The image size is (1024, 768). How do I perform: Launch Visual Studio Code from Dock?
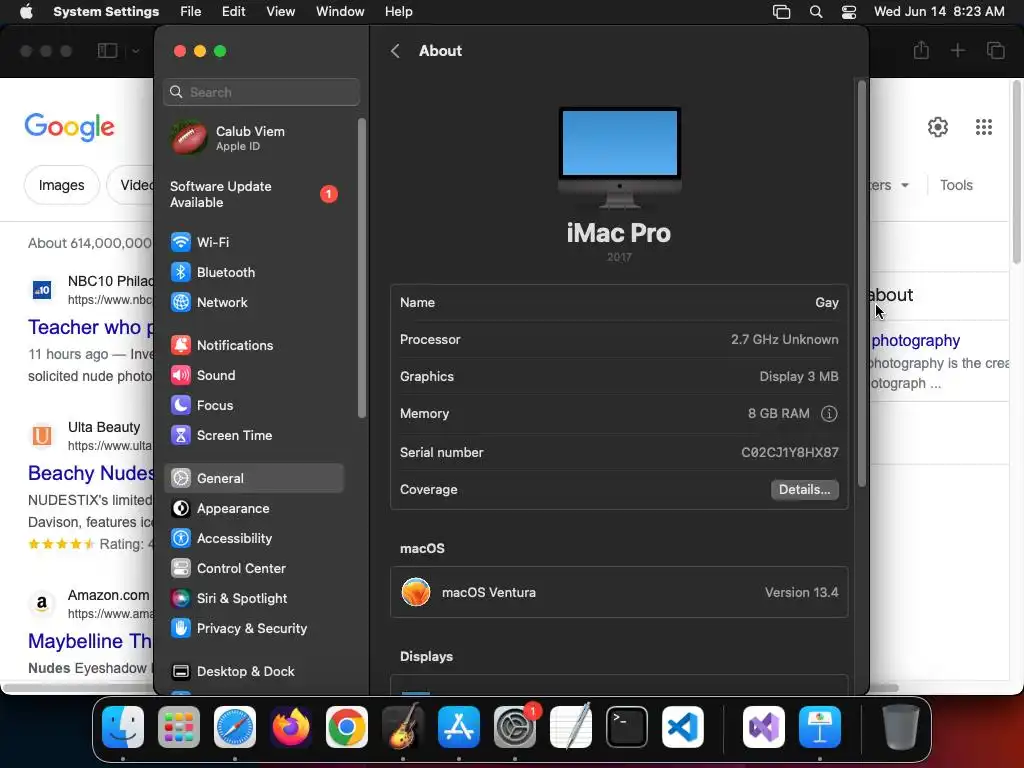(683, 727)
